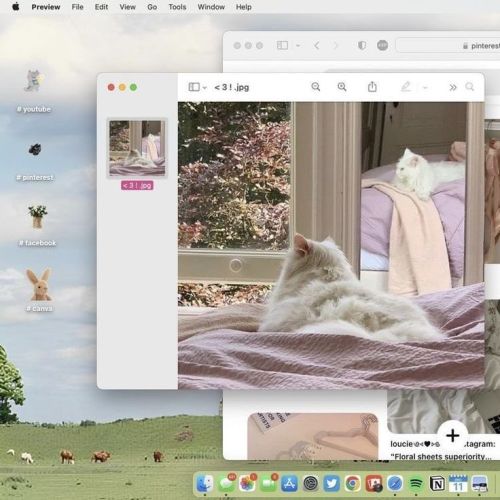Minimize the Preview window with yellow button
This screenshot has height=500, width=500.
[x=122, y=87]
